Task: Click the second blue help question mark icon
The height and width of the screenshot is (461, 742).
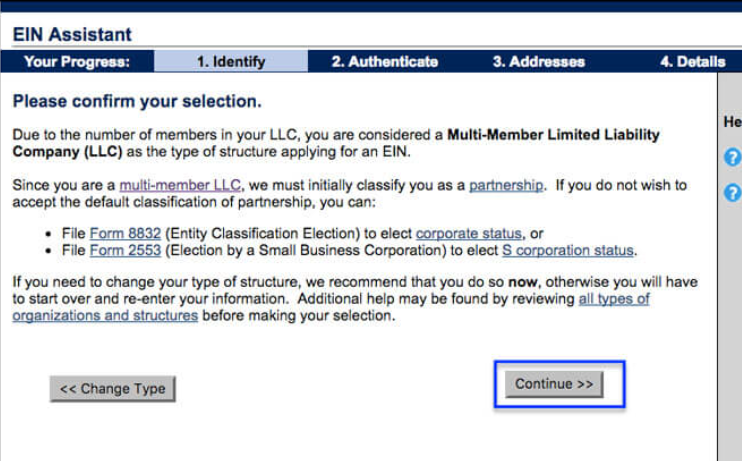Action: tap(732, 192)
